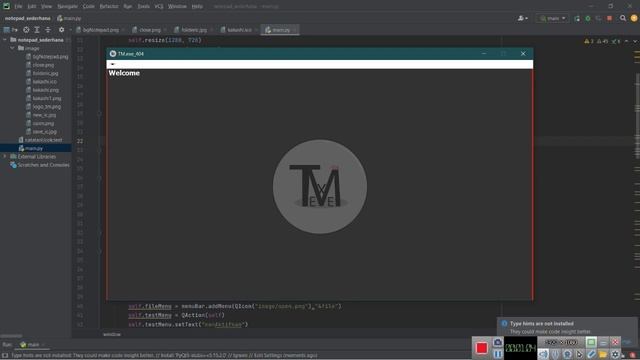Image resolution: width=640 pixels, height=360 pixels.
Task: Open the Navigate menu
Action: pyautogui.click(x=67, y=7)
